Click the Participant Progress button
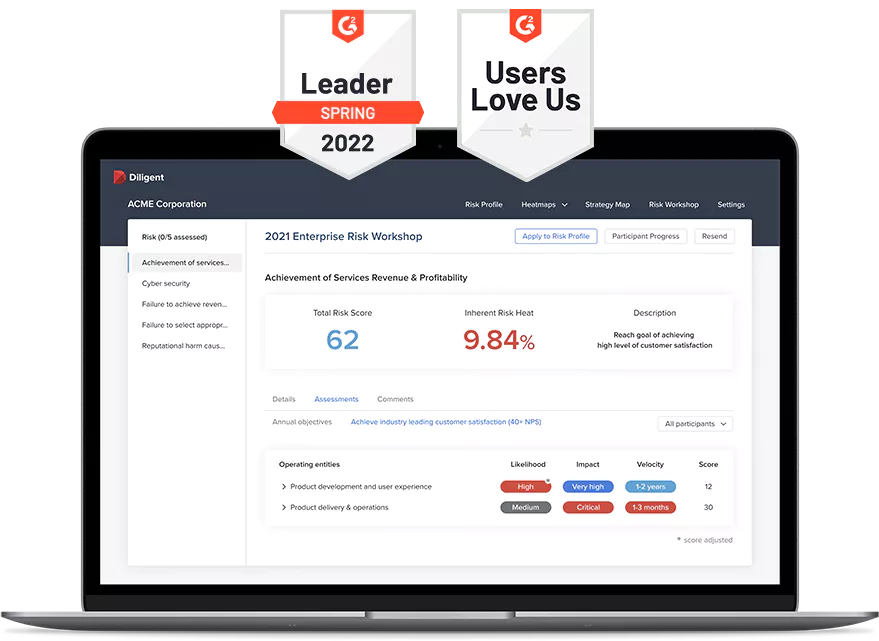This screenshot has height=641, width=879. coord(646,236)
